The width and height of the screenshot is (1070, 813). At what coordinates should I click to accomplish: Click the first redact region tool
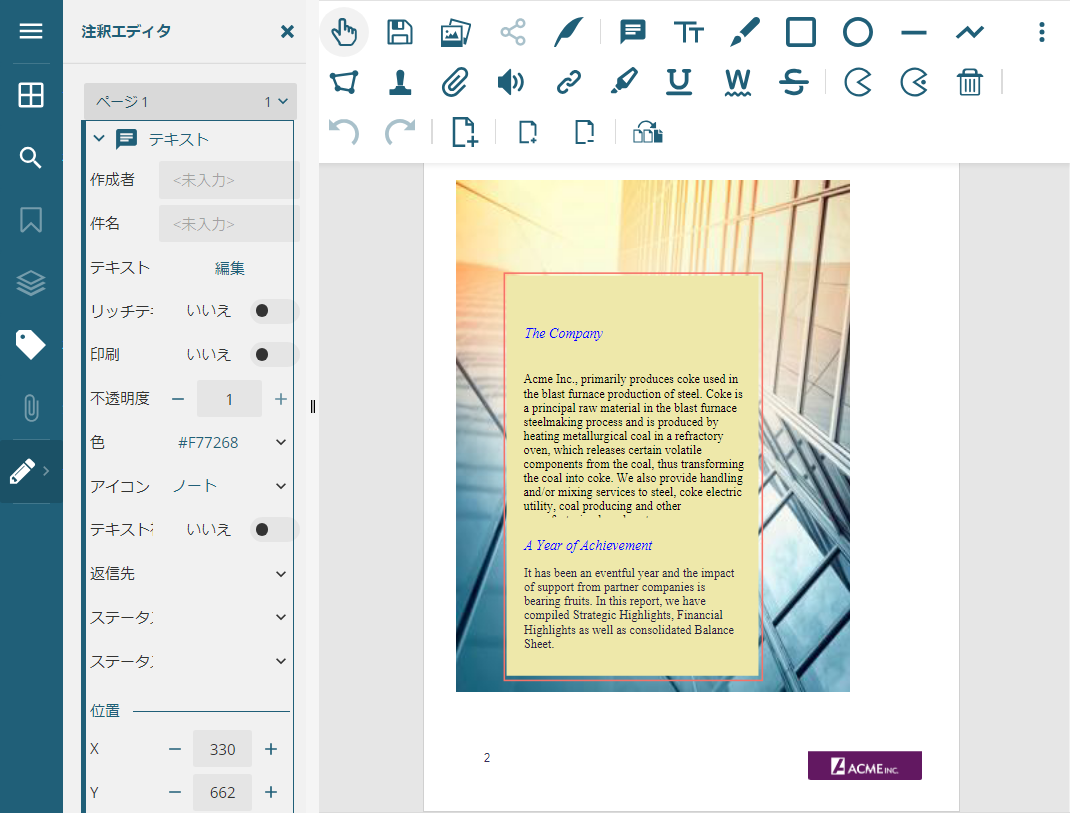tap(858, 83)
